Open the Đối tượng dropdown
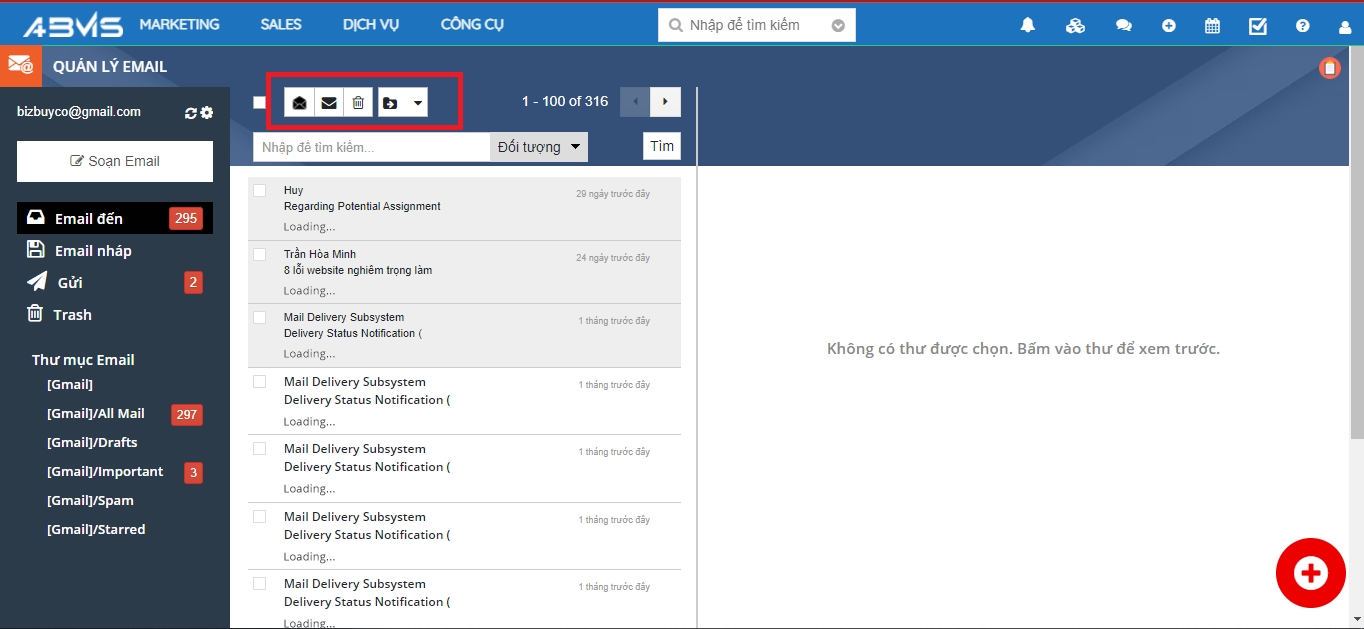 [x=539, y=147]
